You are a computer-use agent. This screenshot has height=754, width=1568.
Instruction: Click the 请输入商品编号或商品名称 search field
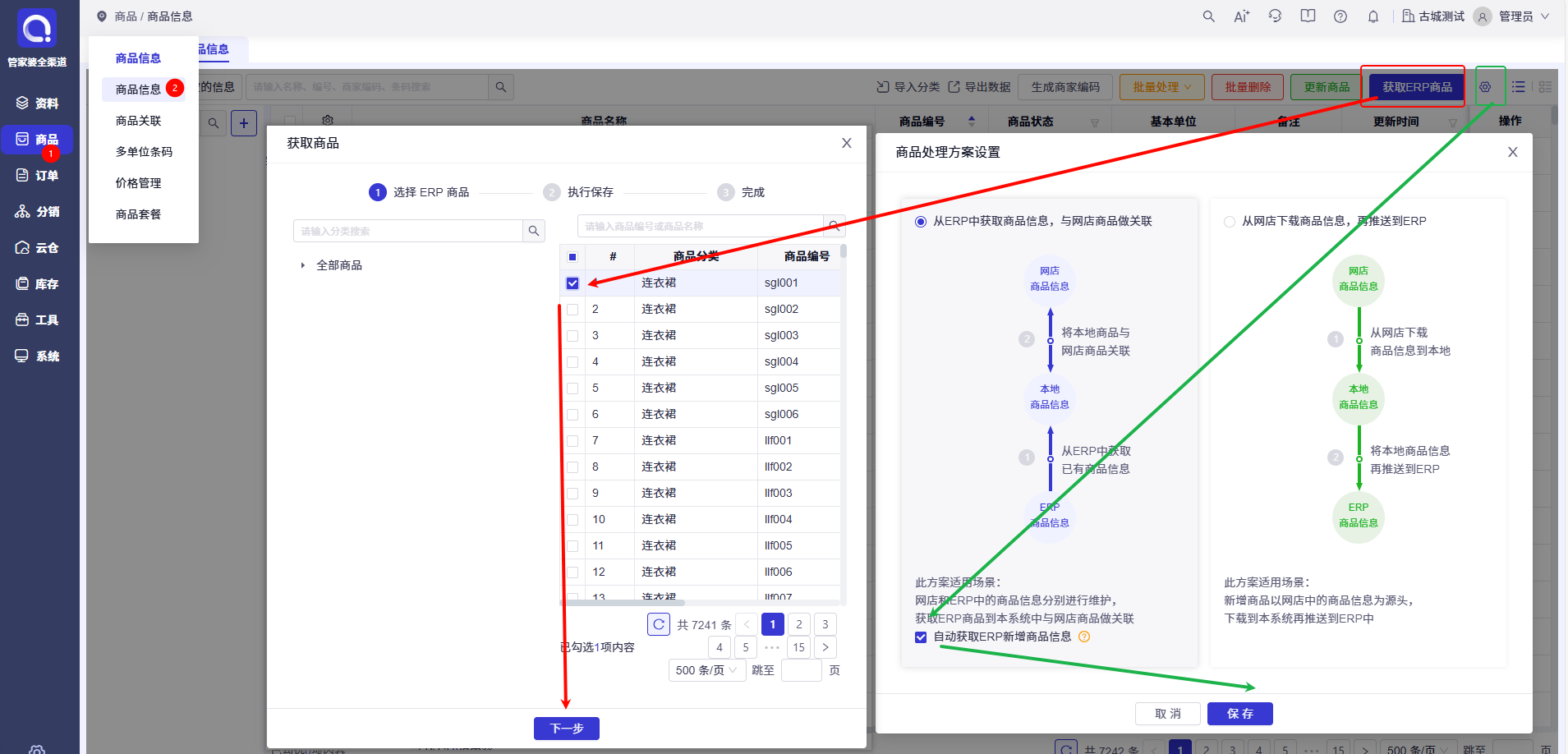tap(701, 226)
